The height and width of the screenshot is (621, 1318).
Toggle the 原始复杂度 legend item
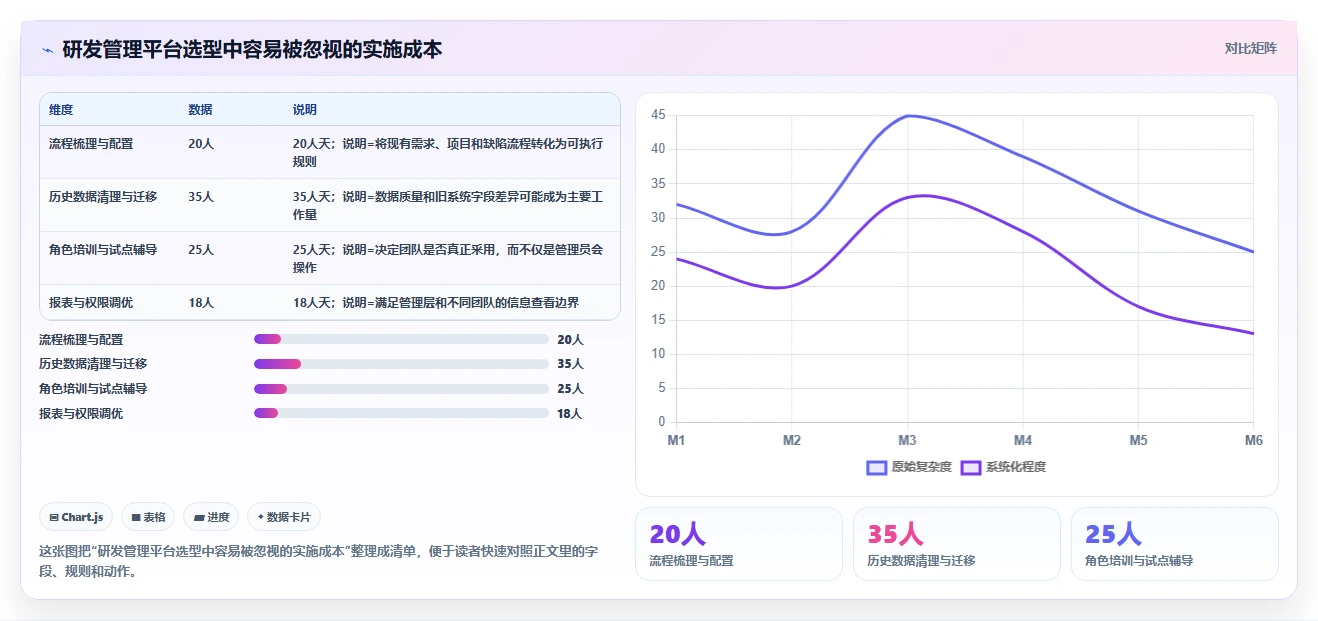[x=909, y=467]
